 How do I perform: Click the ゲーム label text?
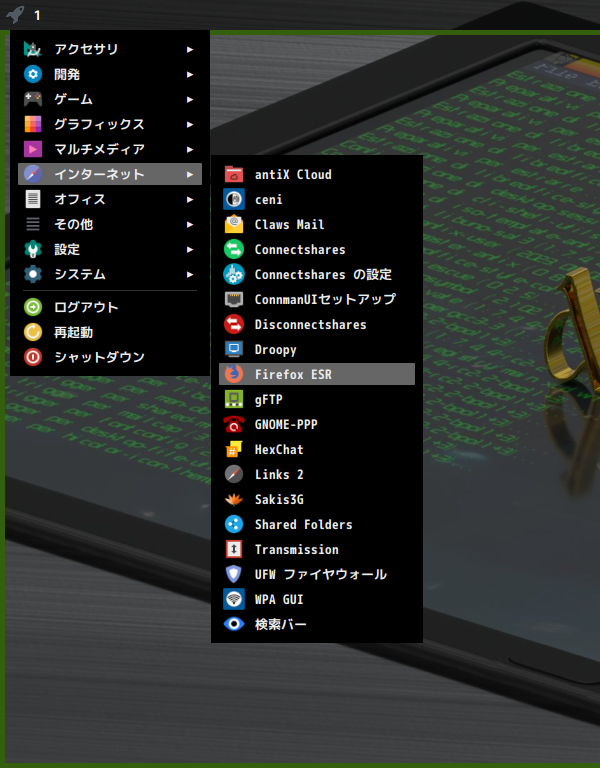point(73,99)
